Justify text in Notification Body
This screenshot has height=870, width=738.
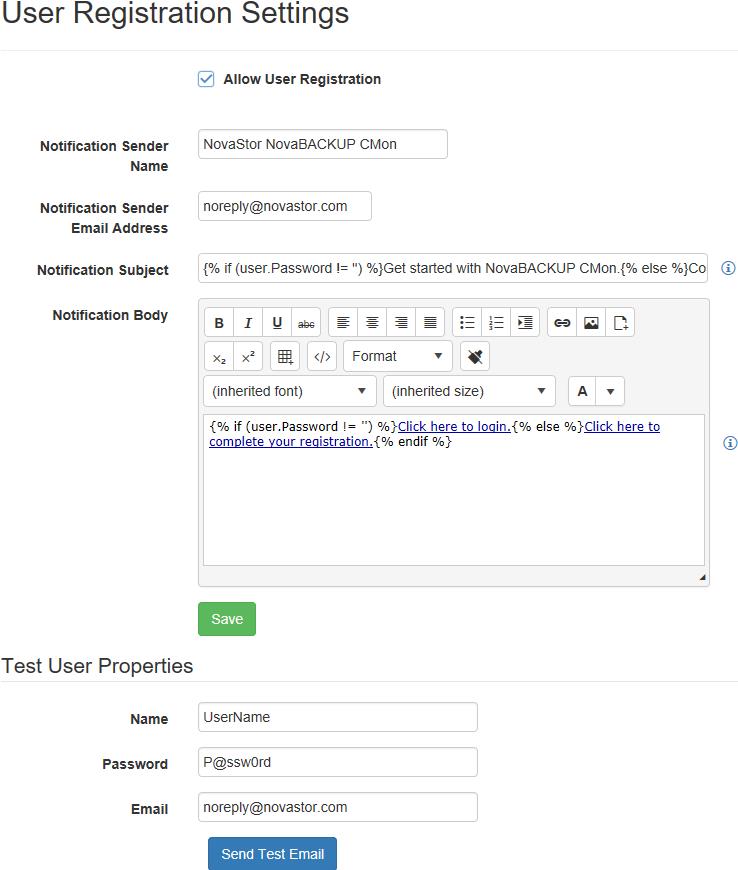[x=430, y=322]
